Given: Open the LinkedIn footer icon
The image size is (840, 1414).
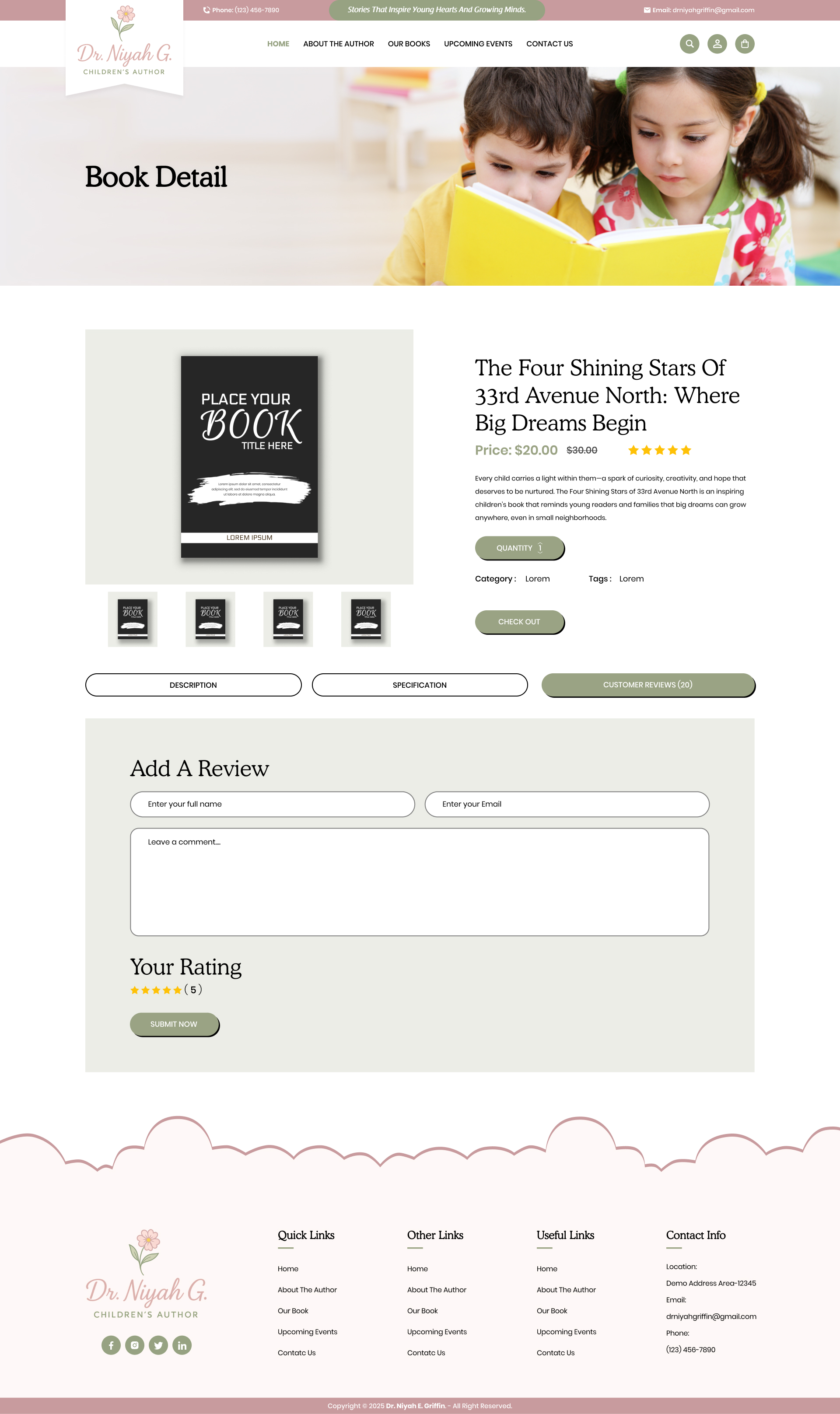Looking at the screenshot, I should pyautogui.click(x=182, y=1345).
